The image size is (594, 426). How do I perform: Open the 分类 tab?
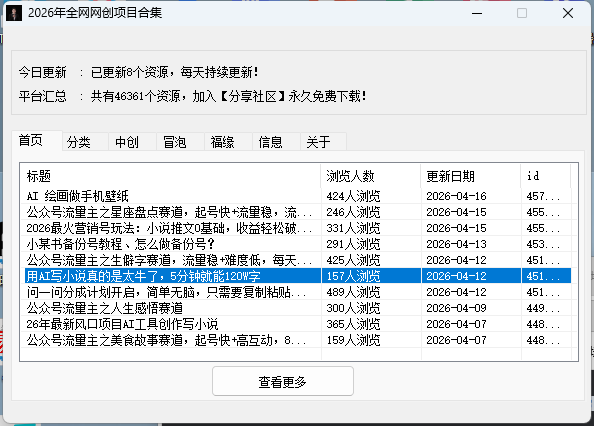[x=85, y=142]
